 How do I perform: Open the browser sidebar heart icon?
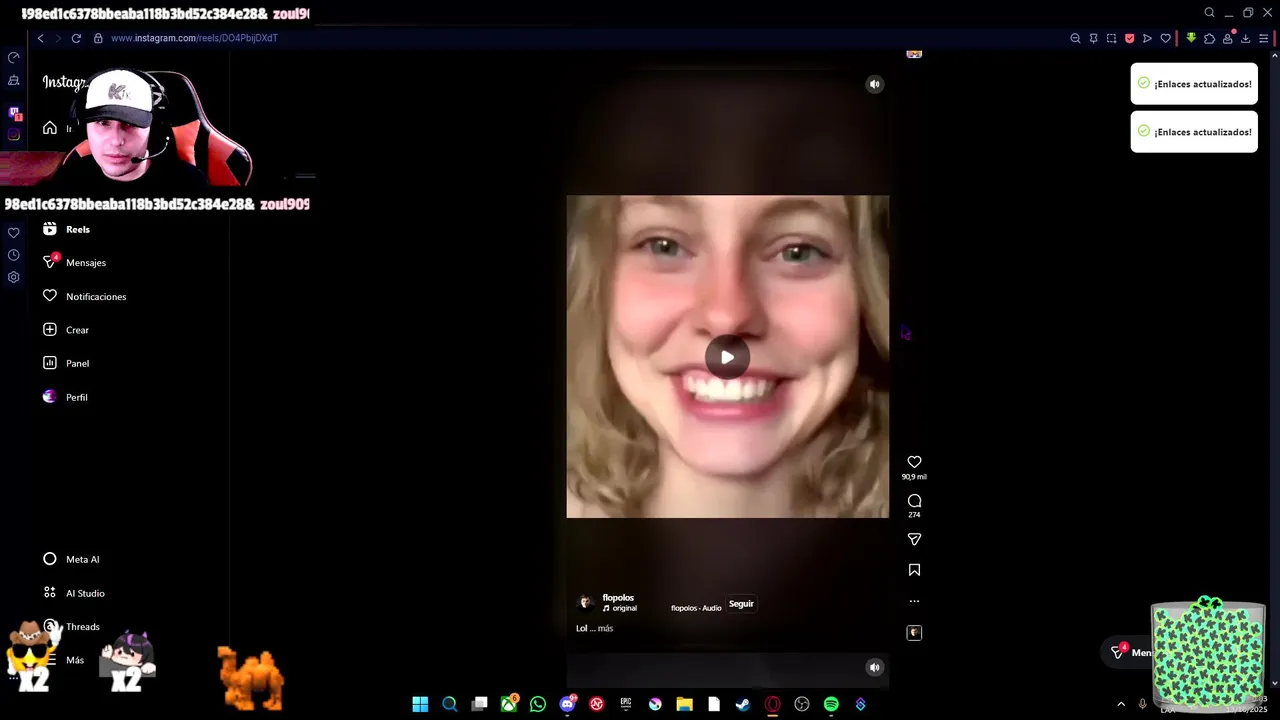point(14,232)
